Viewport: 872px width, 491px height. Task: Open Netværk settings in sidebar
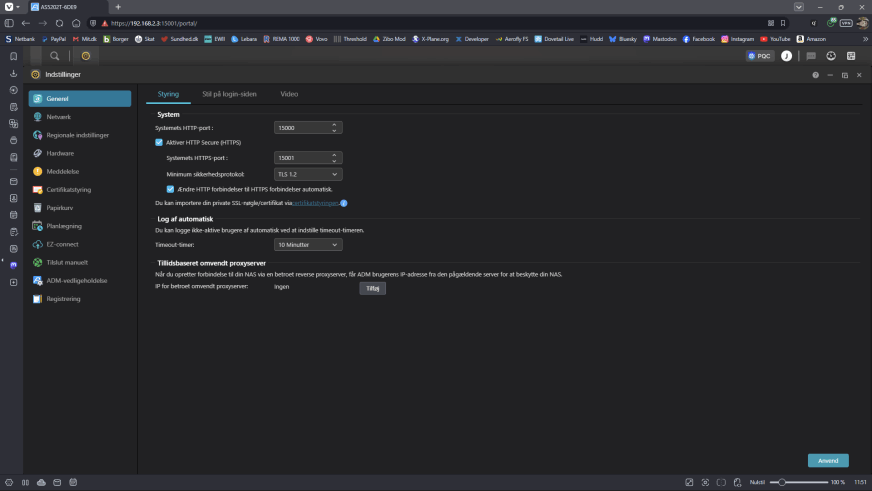click(59, 117)
